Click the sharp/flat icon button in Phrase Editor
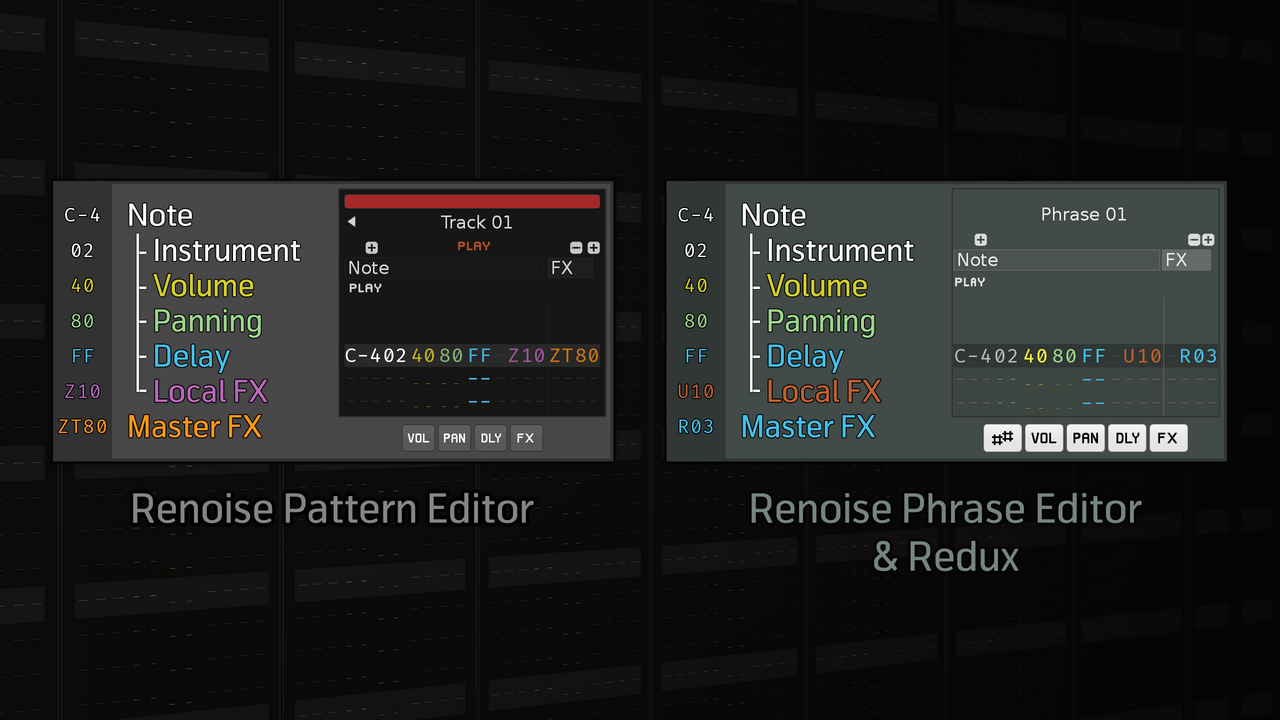 tap(1002, 438)
